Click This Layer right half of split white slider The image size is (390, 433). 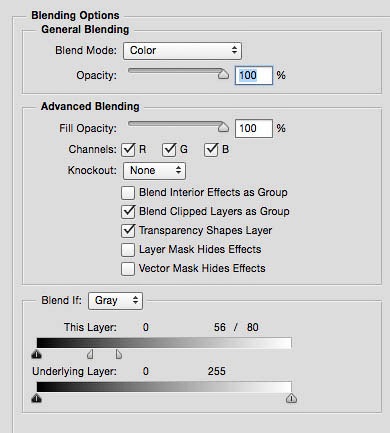(x=119, y=354)
